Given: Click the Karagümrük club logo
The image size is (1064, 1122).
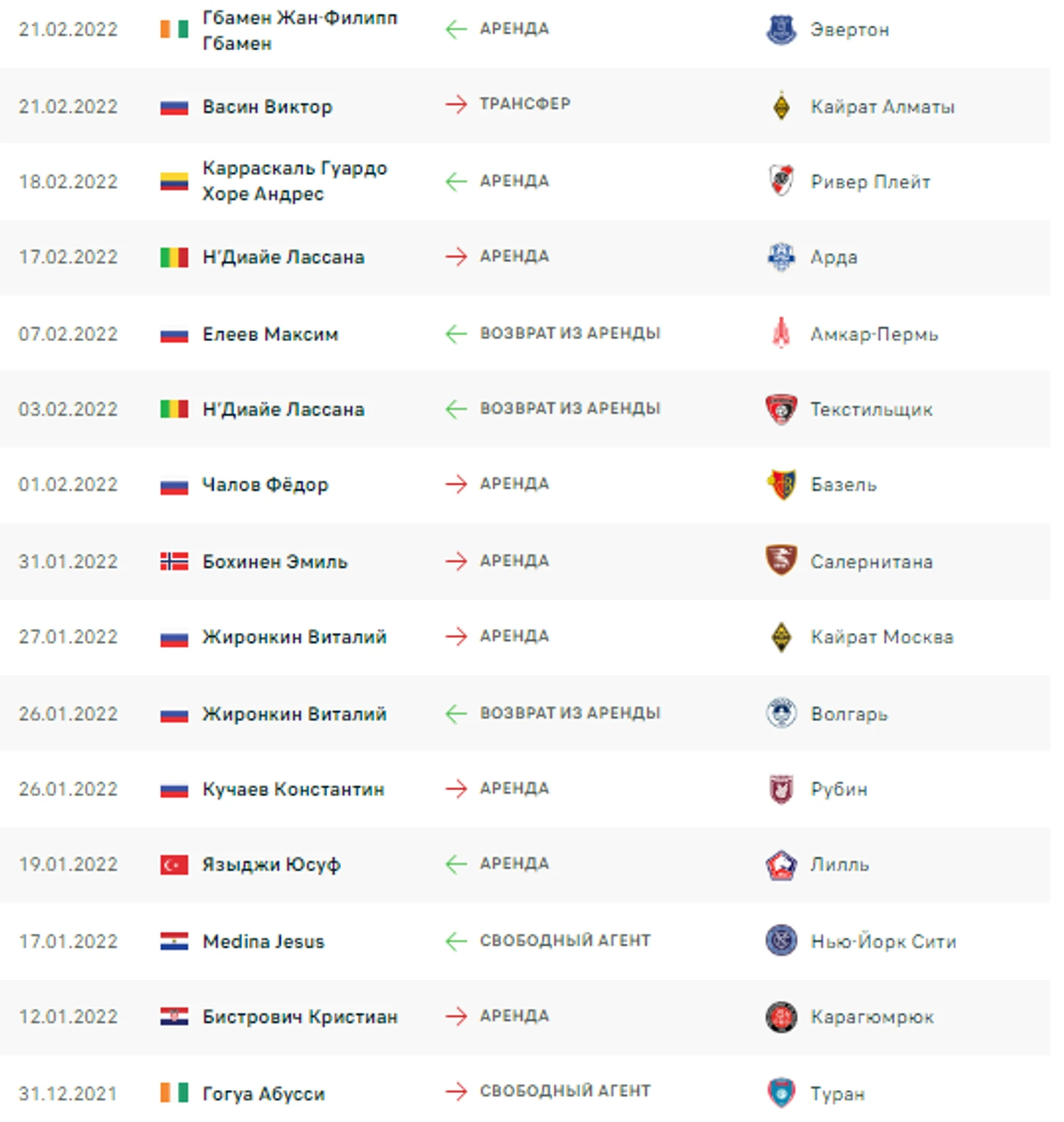Looking at the screenshot, I should tap(781, 1016).
